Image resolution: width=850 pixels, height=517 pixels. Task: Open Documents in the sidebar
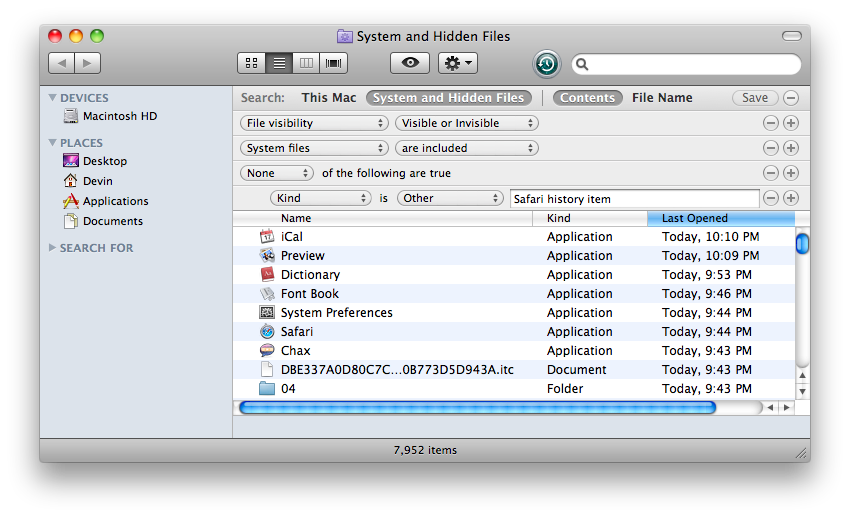[x=103, y=221]
